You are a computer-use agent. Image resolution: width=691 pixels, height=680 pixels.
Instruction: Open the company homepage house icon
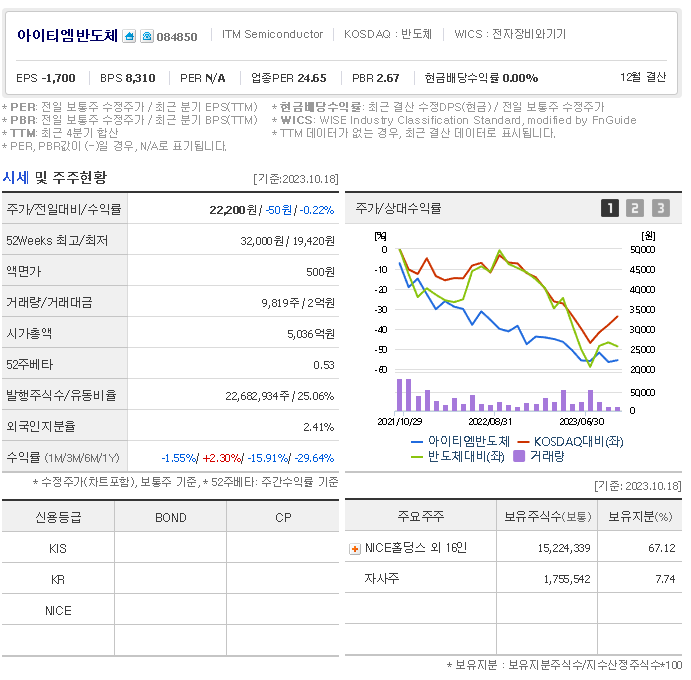(x=129, y=36)
